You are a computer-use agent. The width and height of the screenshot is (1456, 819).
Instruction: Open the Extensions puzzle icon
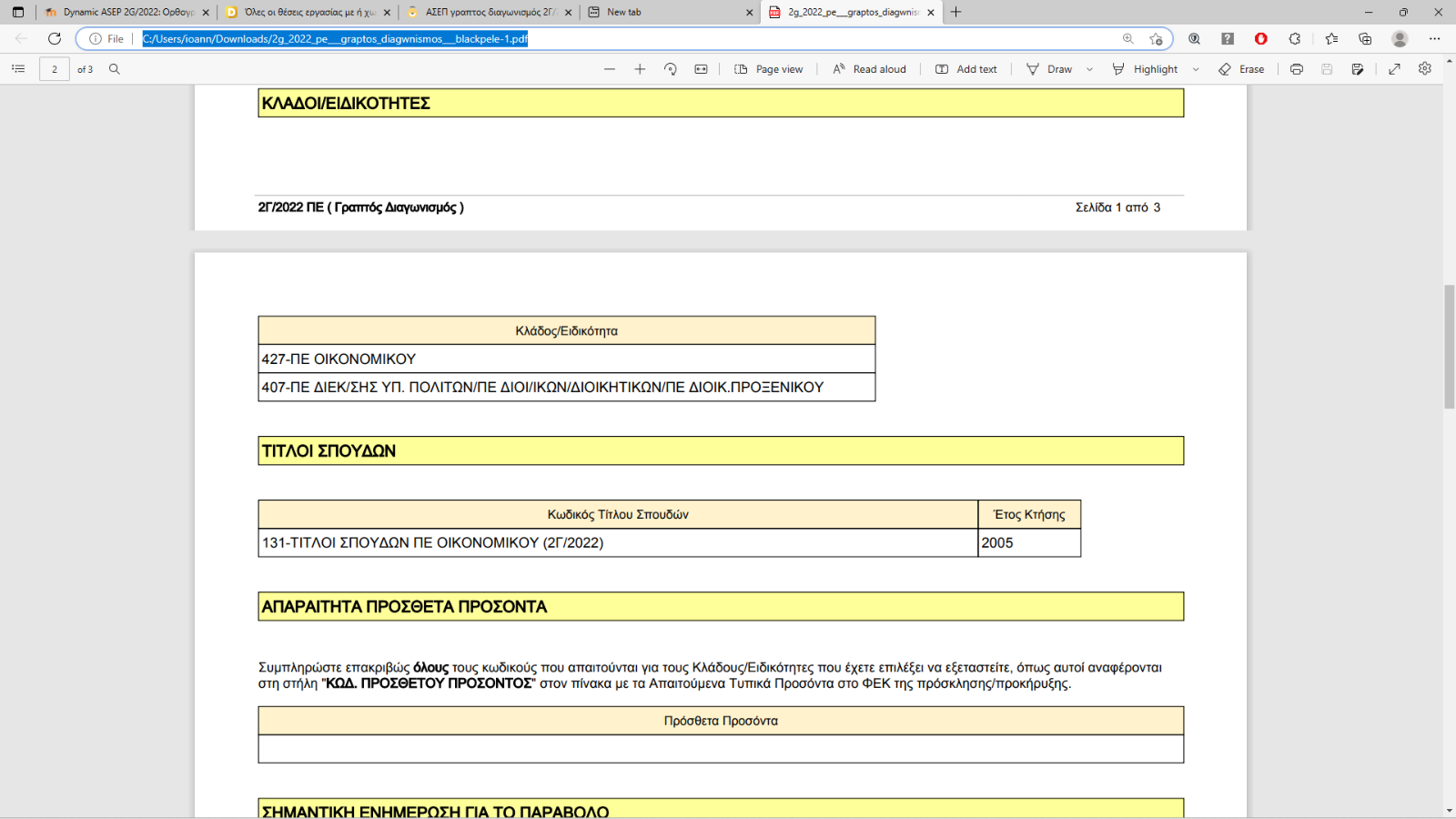coord(1295,38)
